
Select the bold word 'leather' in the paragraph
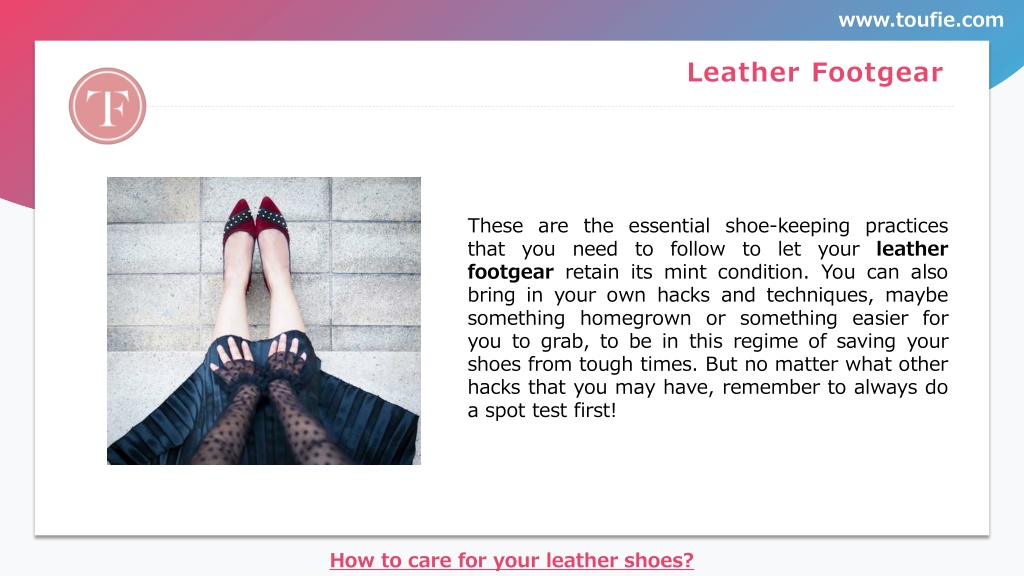click(912, 249)
